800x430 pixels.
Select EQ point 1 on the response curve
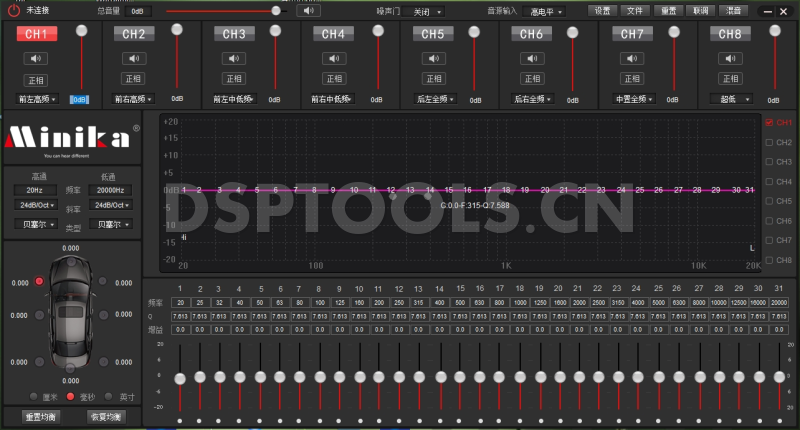[184, 190]
